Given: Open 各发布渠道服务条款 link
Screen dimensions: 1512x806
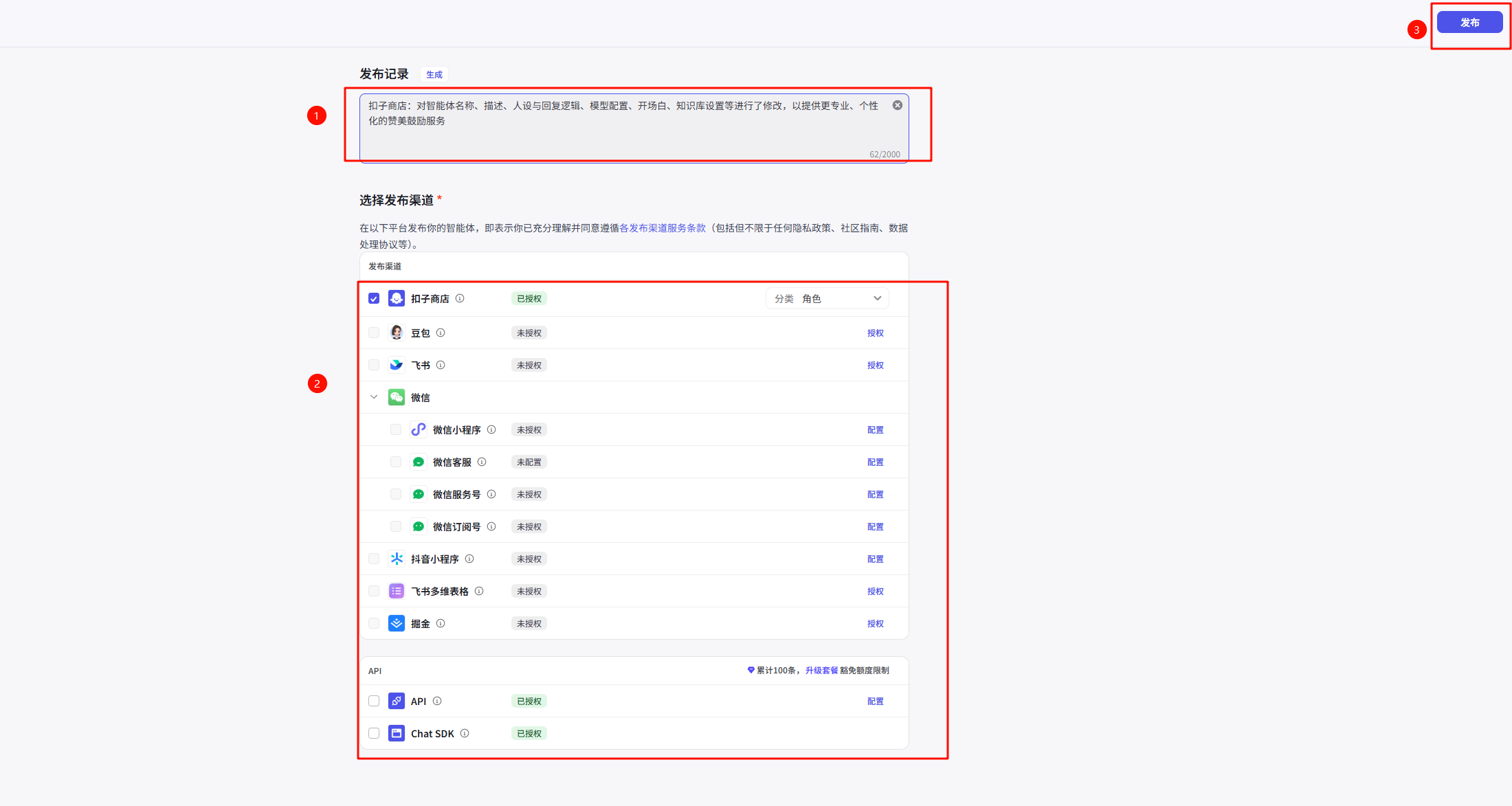Looking at the screenshot, I should (x=663, y=228).
